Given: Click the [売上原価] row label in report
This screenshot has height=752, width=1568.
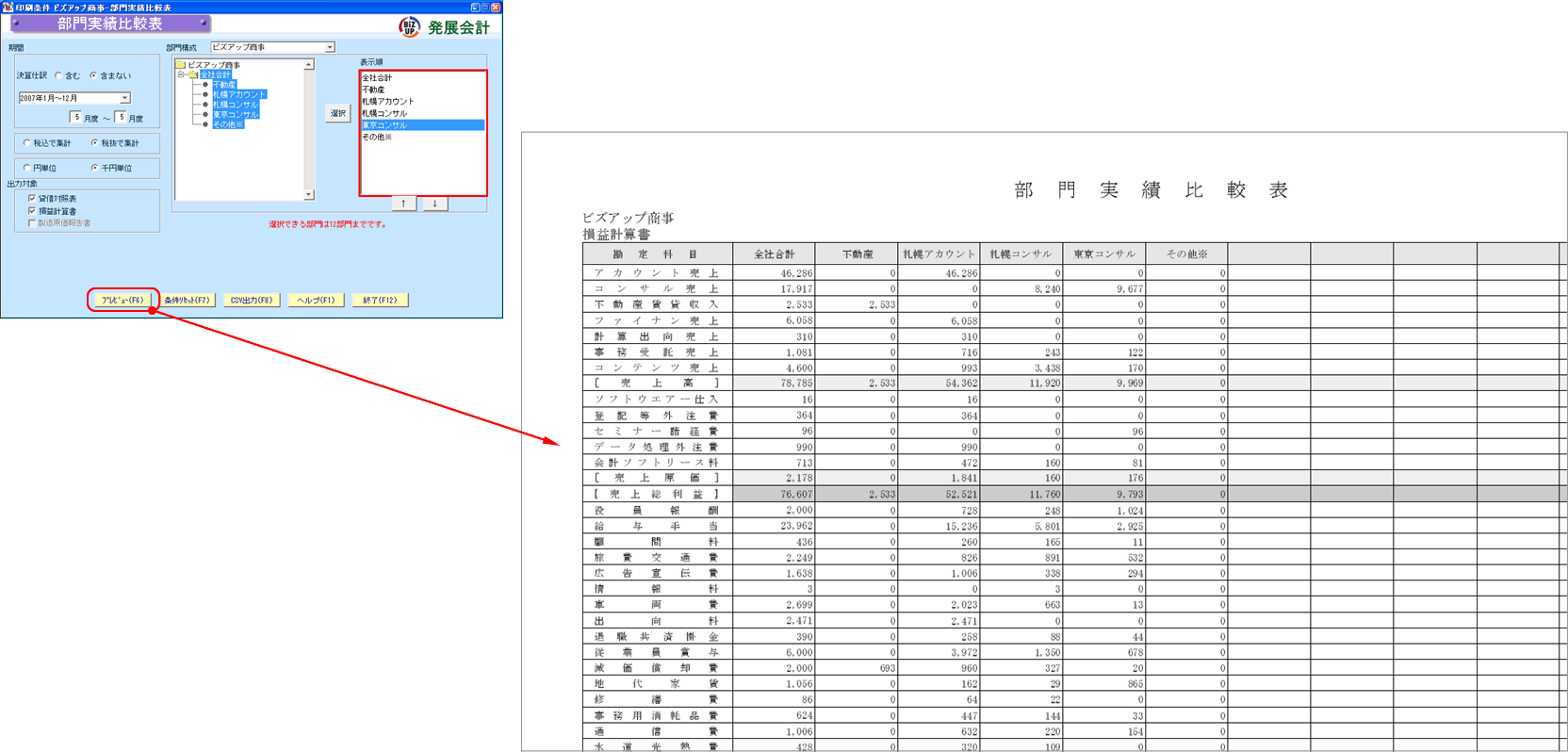Looking at the screenshot, I should (x=657, y=479).
